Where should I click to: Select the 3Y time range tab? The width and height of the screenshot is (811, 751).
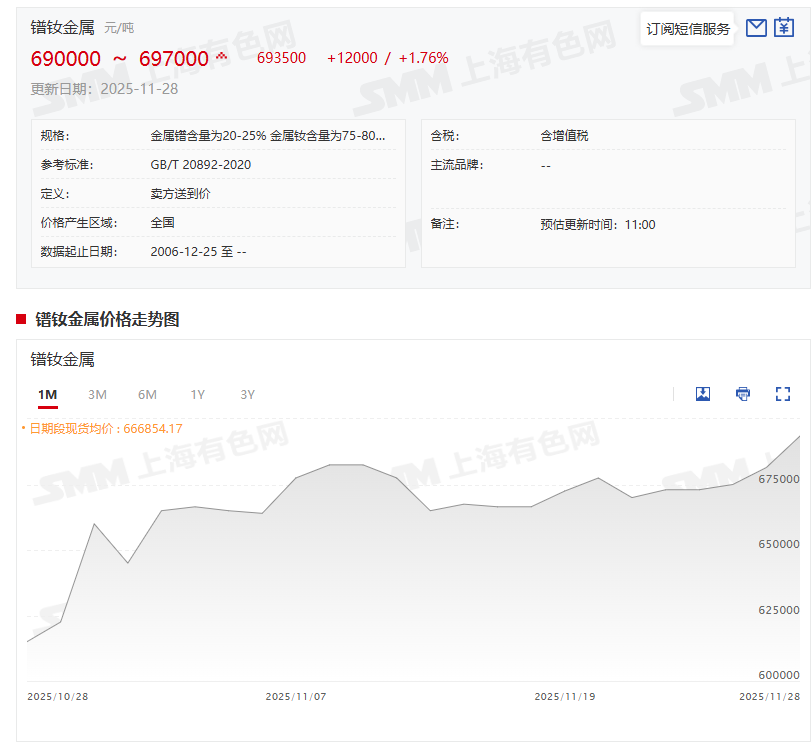coord(247,395)
